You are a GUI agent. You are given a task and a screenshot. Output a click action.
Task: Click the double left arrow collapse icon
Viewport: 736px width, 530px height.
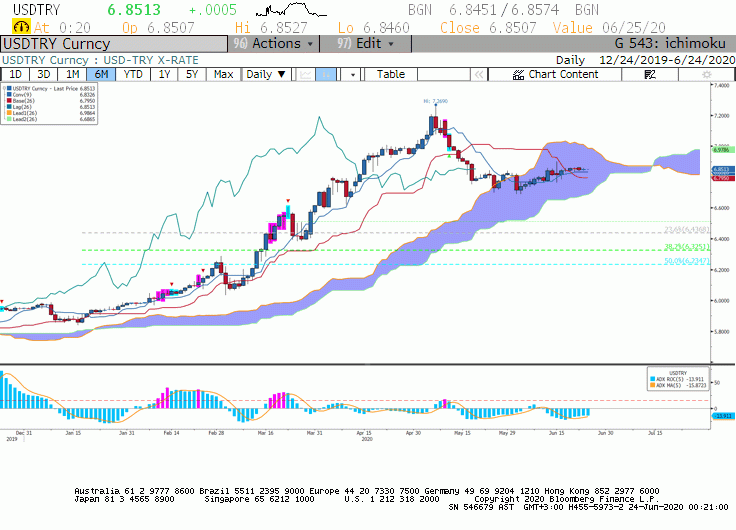pyautogui.click(x=479, y=75)
